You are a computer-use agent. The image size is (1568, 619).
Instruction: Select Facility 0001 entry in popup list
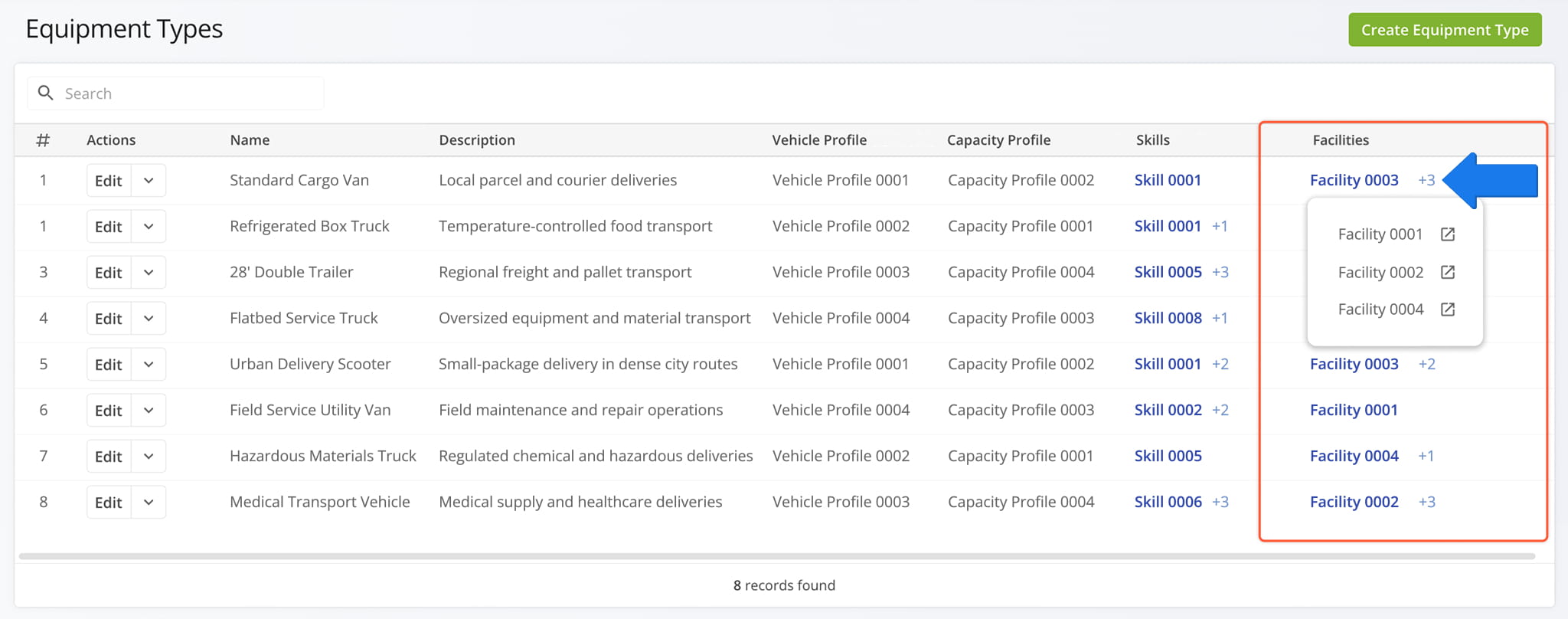[x=1380, y=234]
